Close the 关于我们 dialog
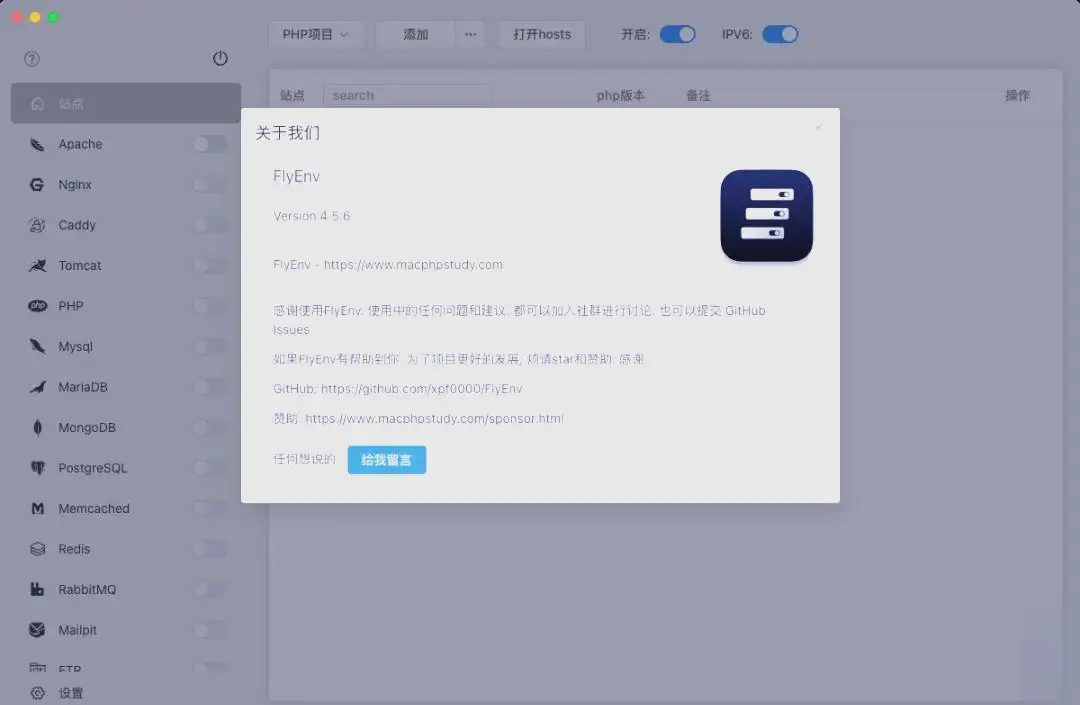This screenshot has width=1080, height=705. (x=818, y=127)
